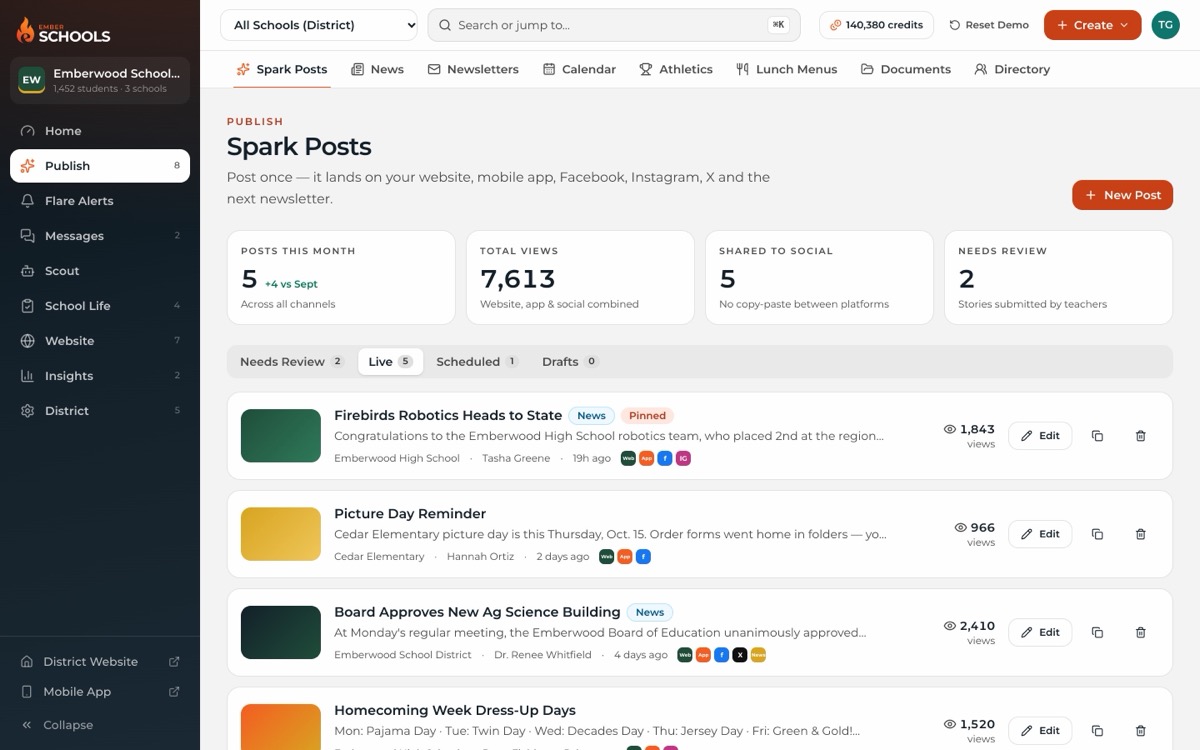Open Insights chart item

tap(100, 376)
